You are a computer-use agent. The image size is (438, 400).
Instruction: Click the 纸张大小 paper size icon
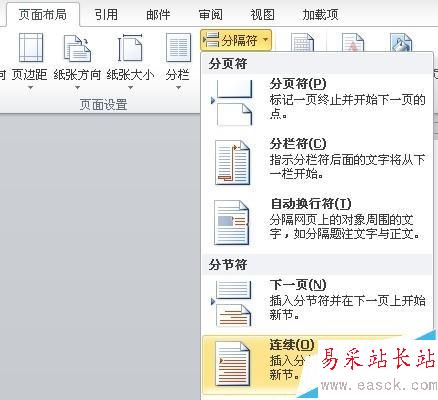pyautogui.click(x=130, y=48)
